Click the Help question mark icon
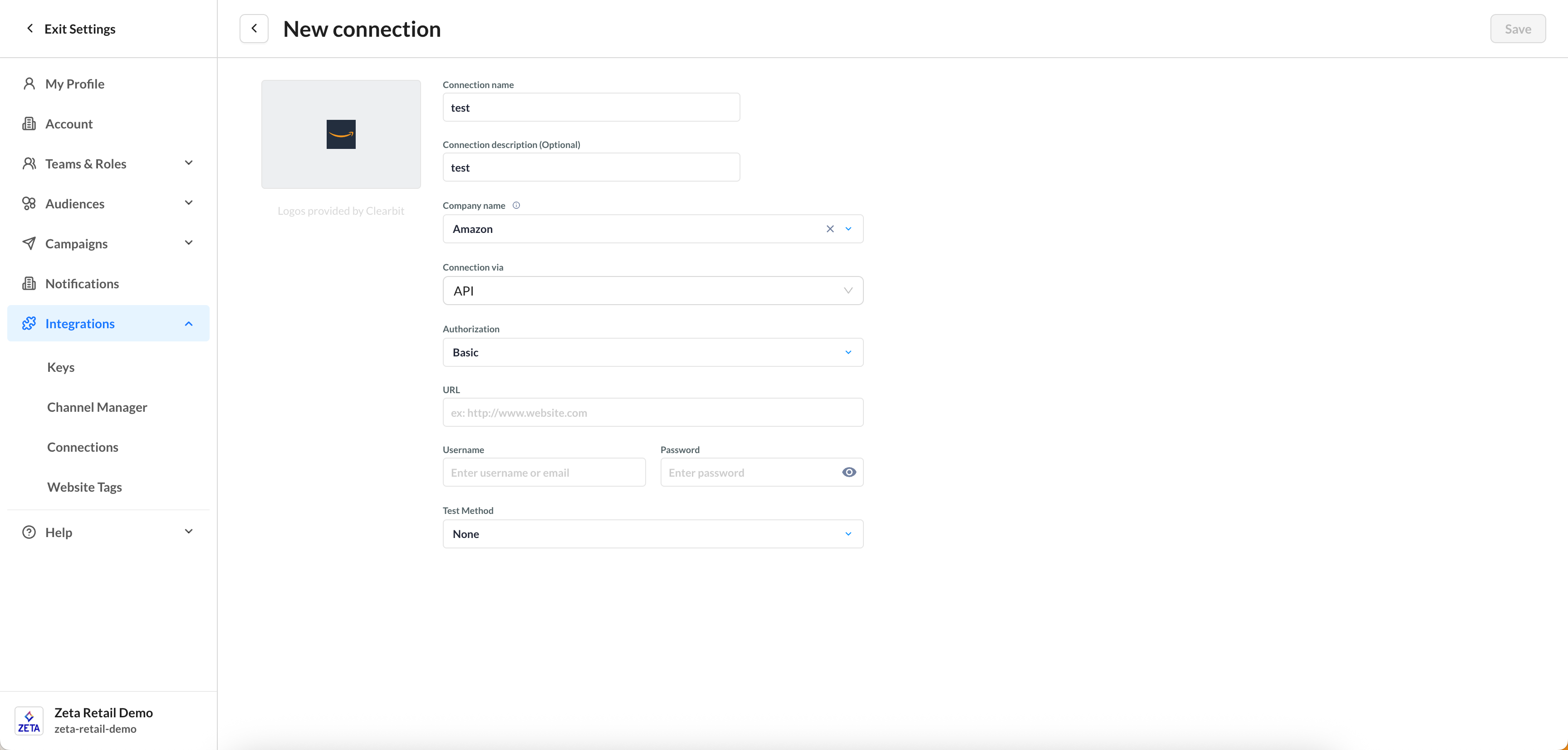Image resolution: width=1568 pixels, height=750 pixels. coord(29,533)
